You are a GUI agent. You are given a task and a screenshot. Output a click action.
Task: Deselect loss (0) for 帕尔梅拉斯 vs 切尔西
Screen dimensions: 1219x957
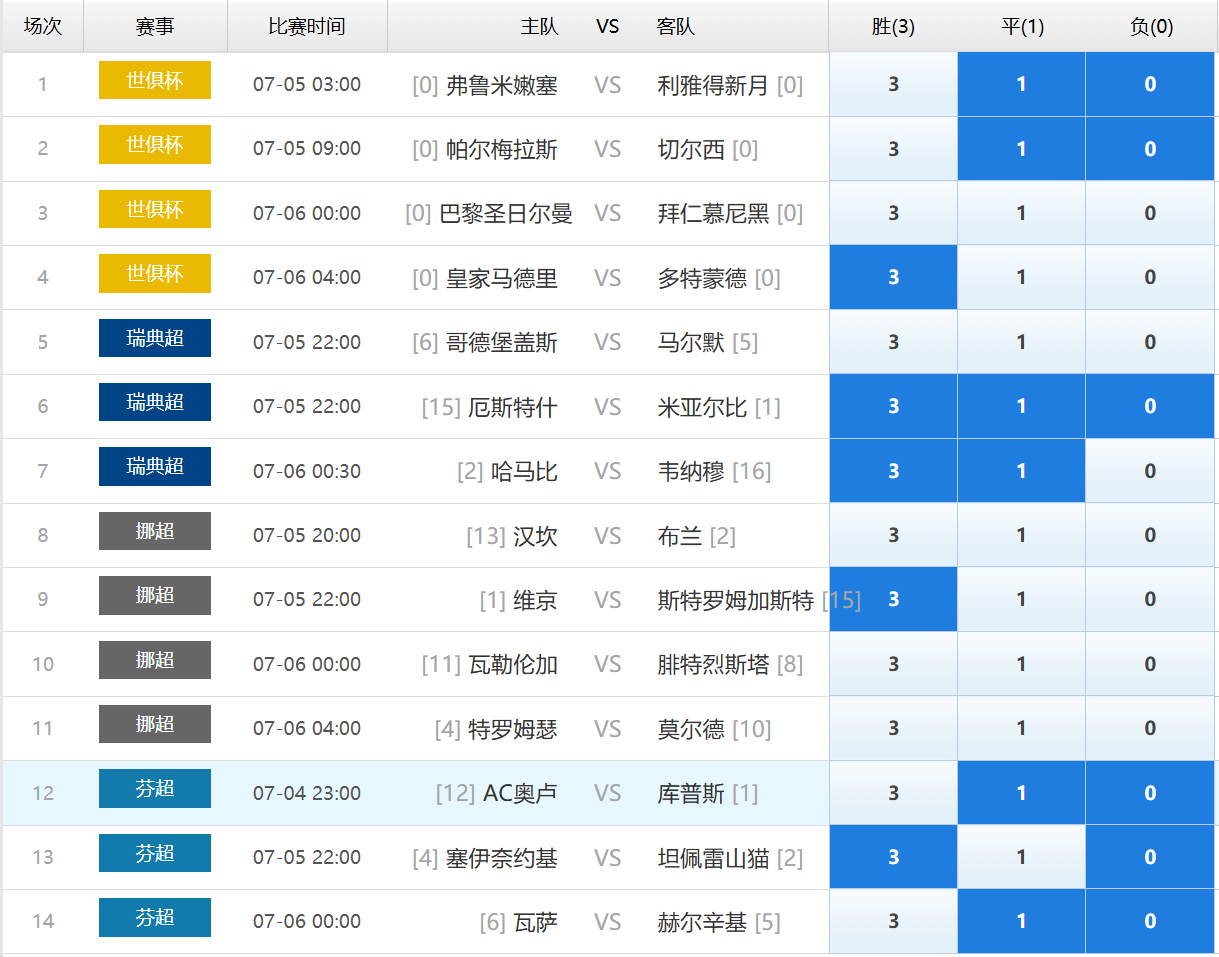click(1150, 149)
